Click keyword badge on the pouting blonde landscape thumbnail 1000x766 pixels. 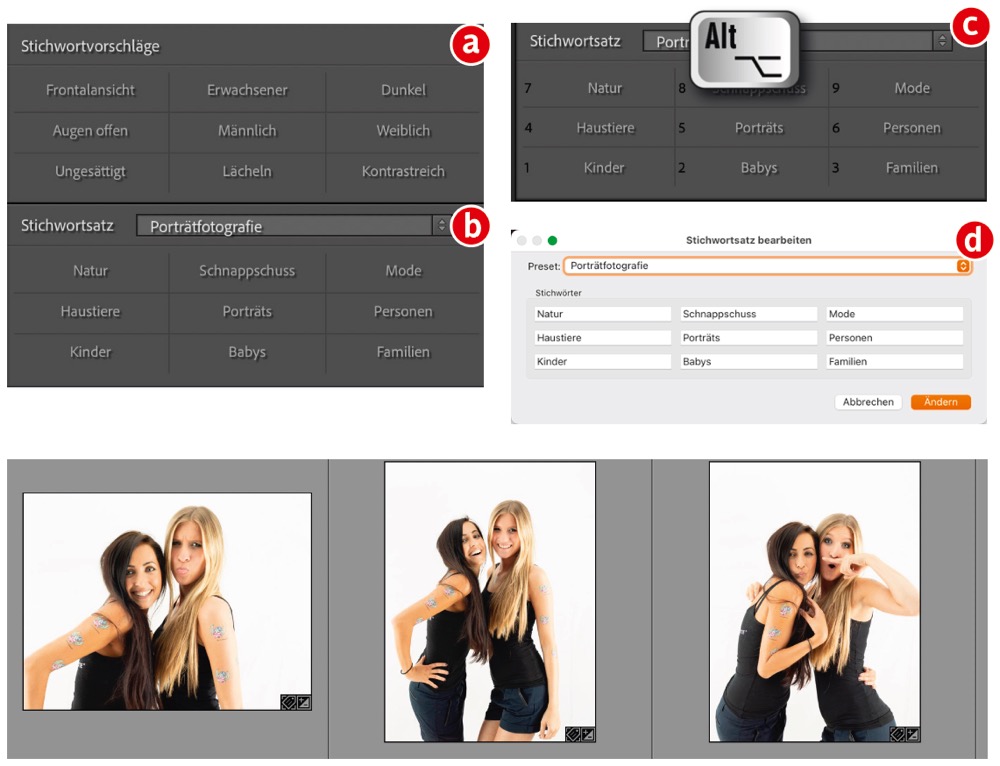pyautogui.click(x=288, y=702)
